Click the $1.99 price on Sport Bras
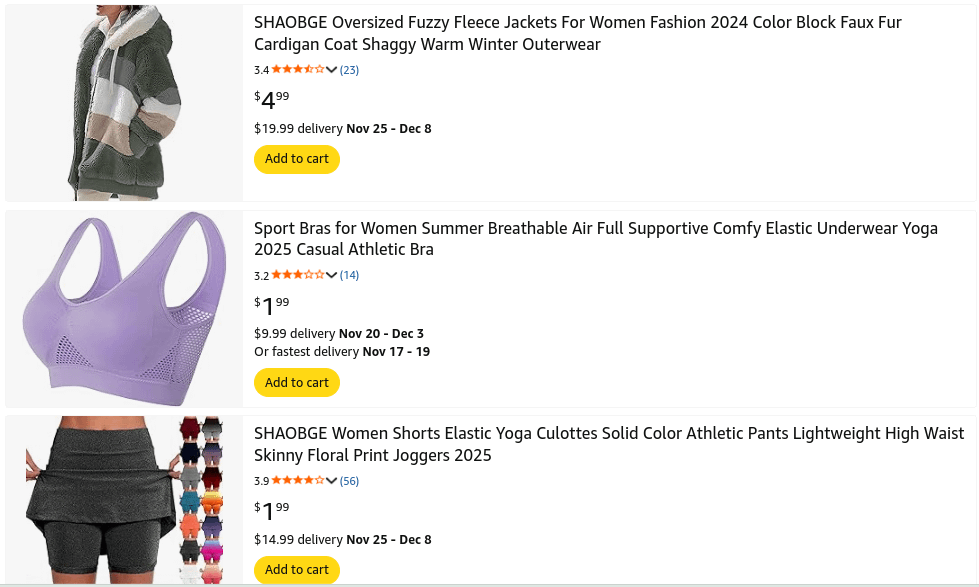 (272, 305)
